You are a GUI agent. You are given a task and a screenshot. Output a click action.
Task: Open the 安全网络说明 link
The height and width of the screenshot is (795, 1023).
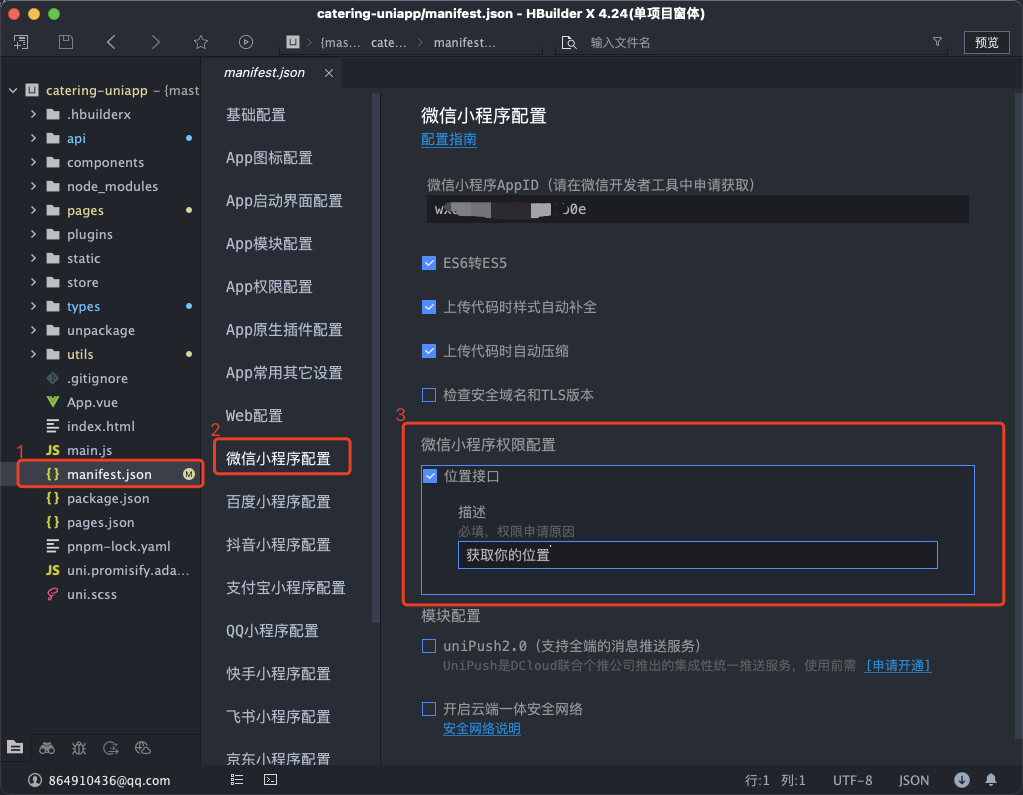click(481, 729)
